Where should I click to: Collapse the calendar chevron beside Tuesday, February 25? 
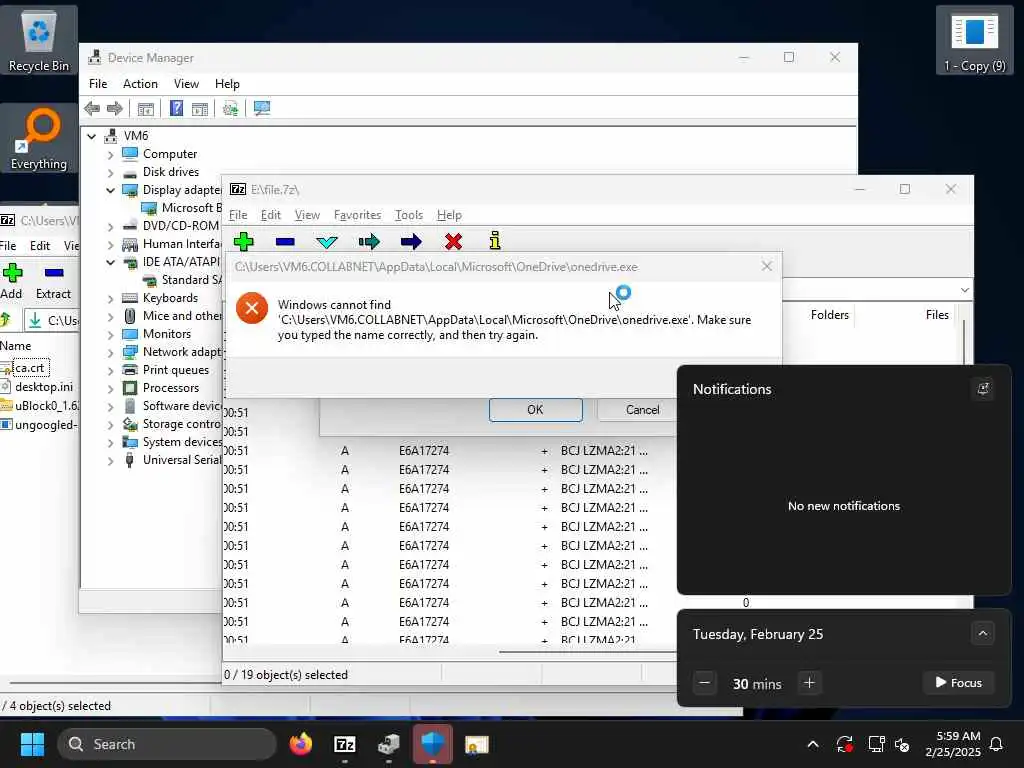[x=983, y=633]
